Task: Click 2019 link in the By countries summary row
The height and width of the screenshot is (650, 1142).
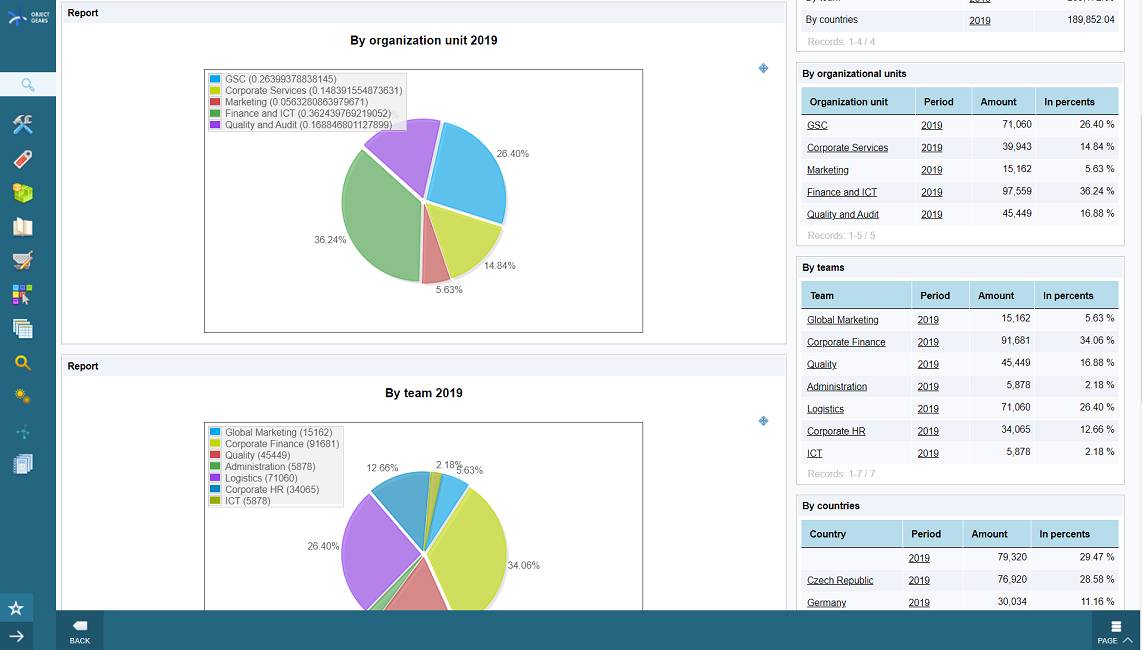Action: [x=980, y=21]
